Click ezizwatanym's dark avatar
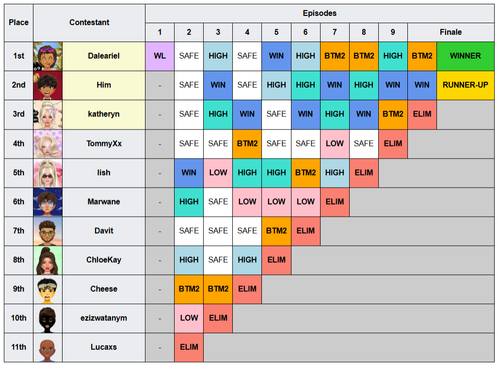The width and height of the screenshot is (500, 367). 48,318
